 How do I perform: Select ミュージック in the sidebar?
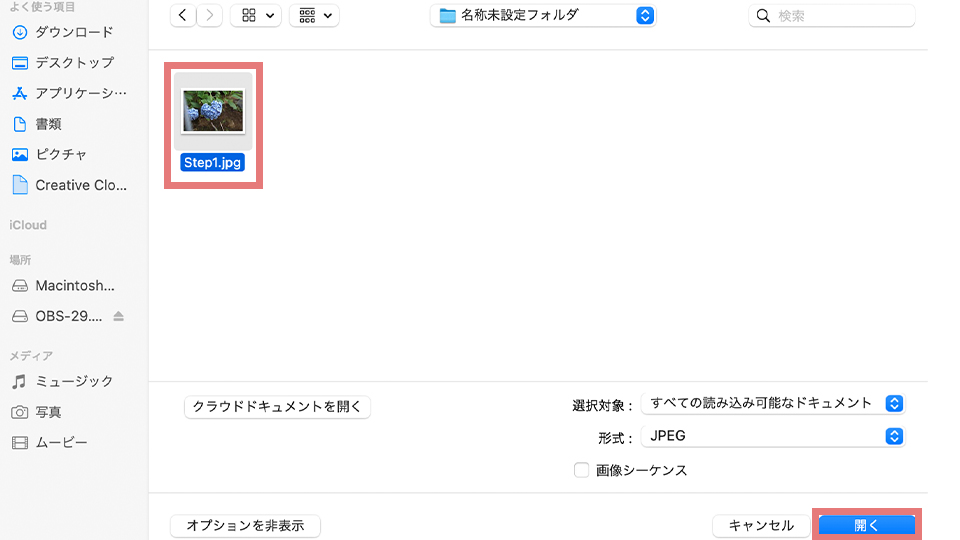pos(64,381)
